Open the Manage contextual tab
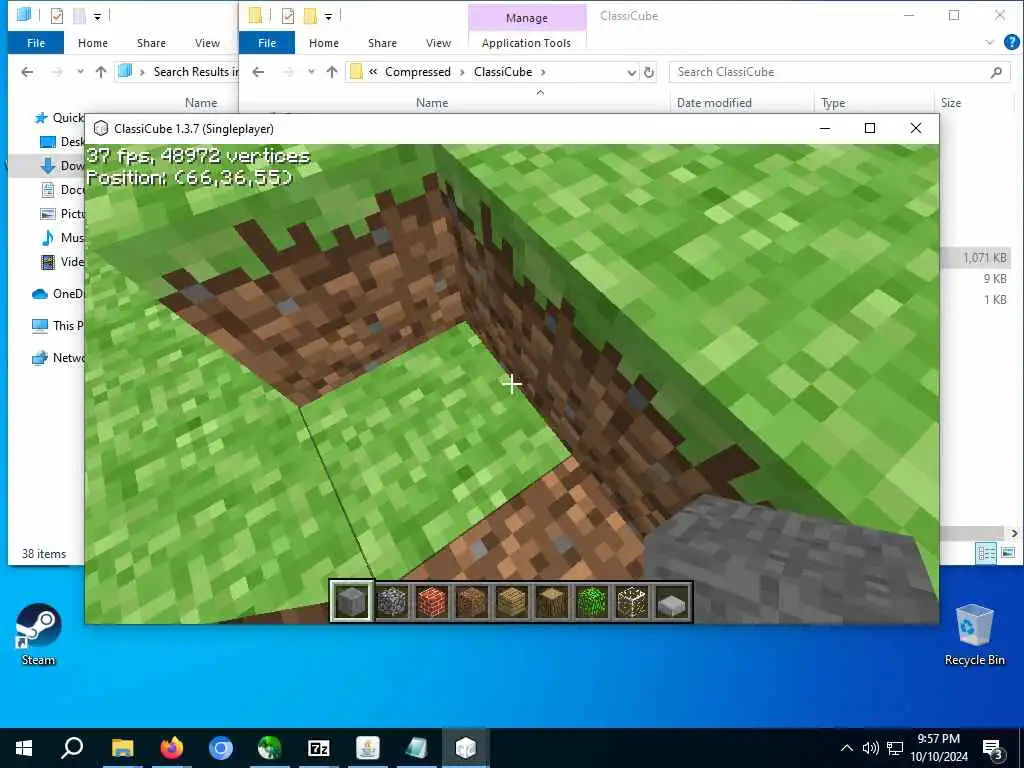 tap(526, 18)
